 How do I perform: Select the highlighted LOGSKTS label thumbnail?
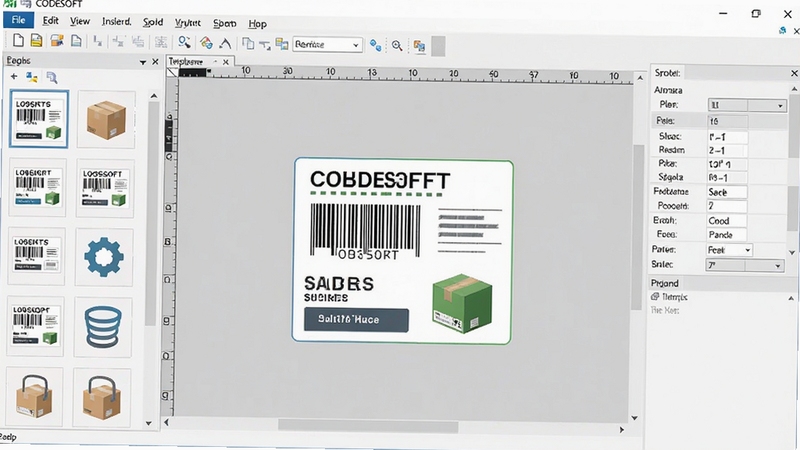point(39,119)
